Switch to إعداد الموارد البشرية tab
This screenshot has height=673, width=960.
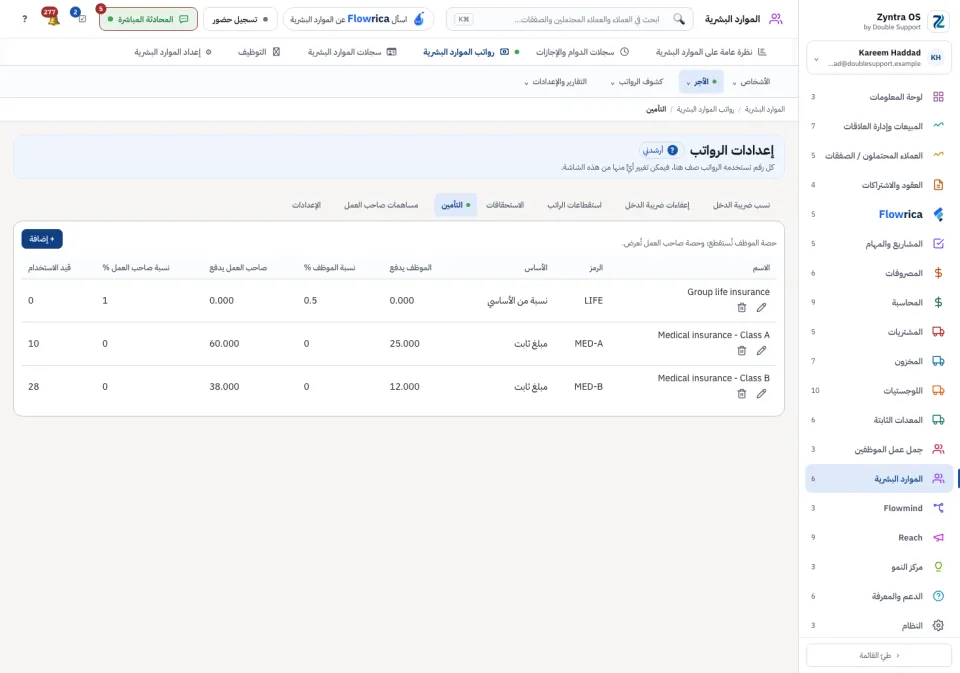pyautogui.click(x=173, y=52)
